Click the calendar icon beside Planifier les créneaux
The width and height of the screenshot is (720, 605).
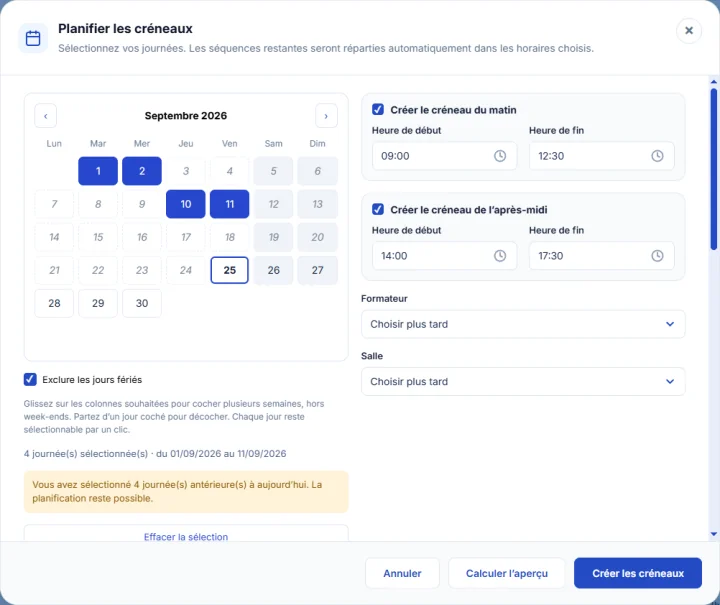[33, 38]
